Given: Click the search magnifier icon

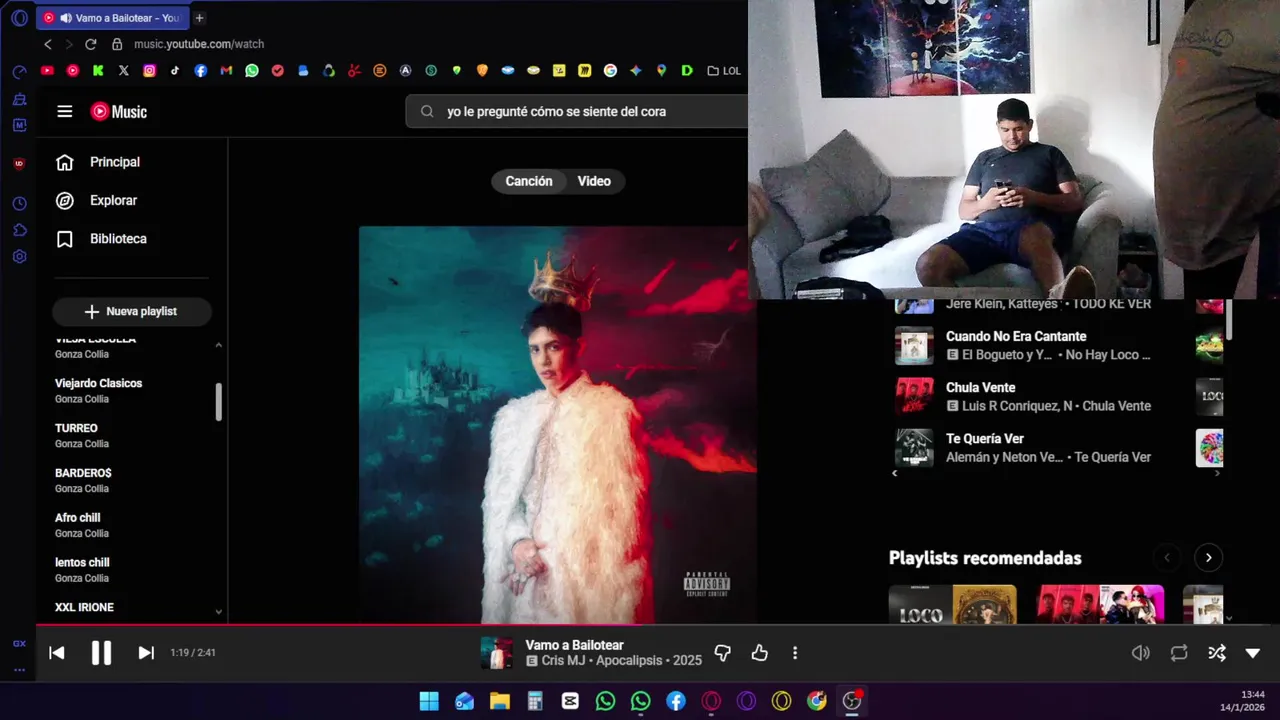Looking at the screenshot, I should pos(427,112).
